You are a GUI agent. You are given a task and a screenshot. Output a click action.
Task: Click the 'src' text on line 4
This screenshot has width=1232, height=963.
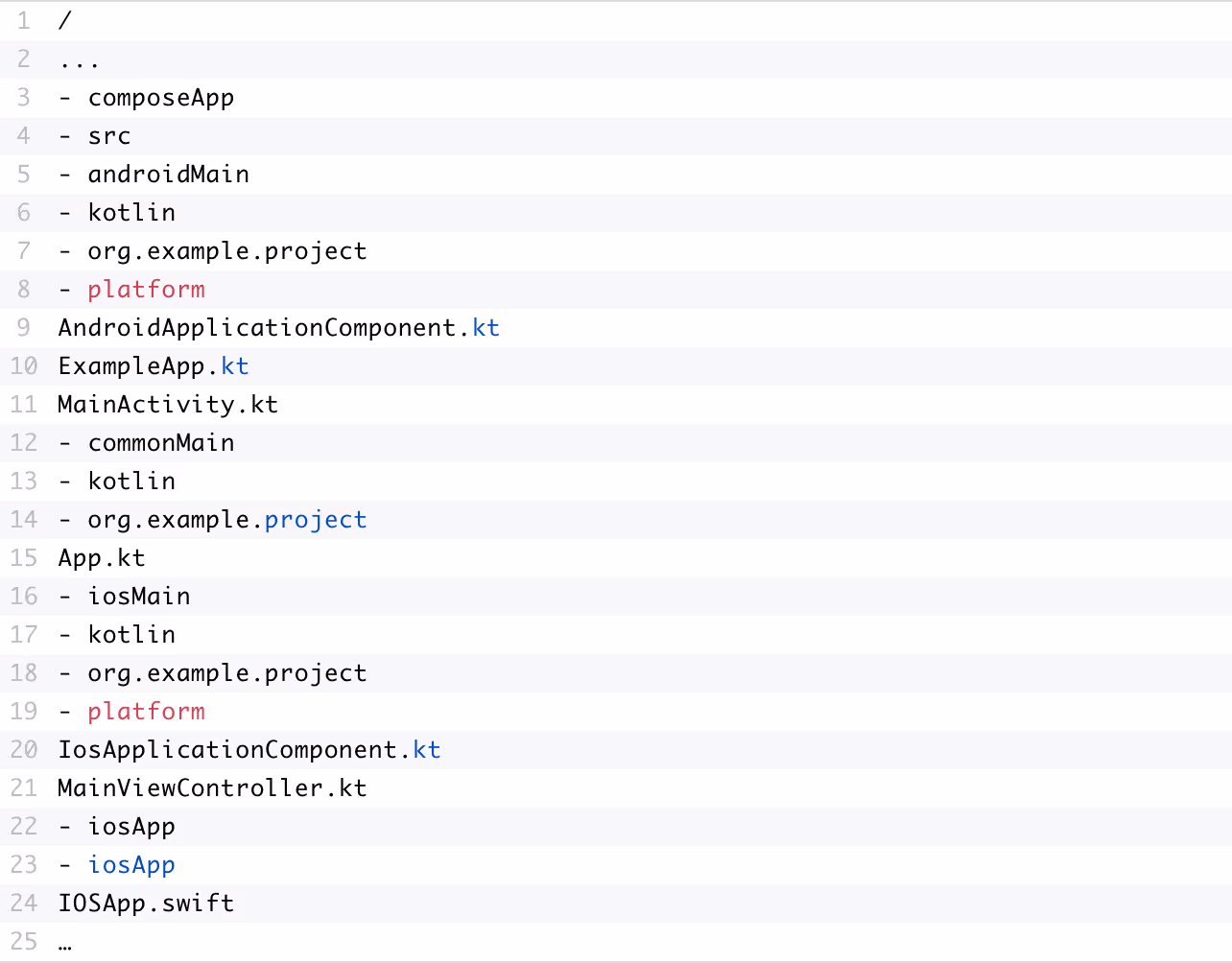(109, 136)
